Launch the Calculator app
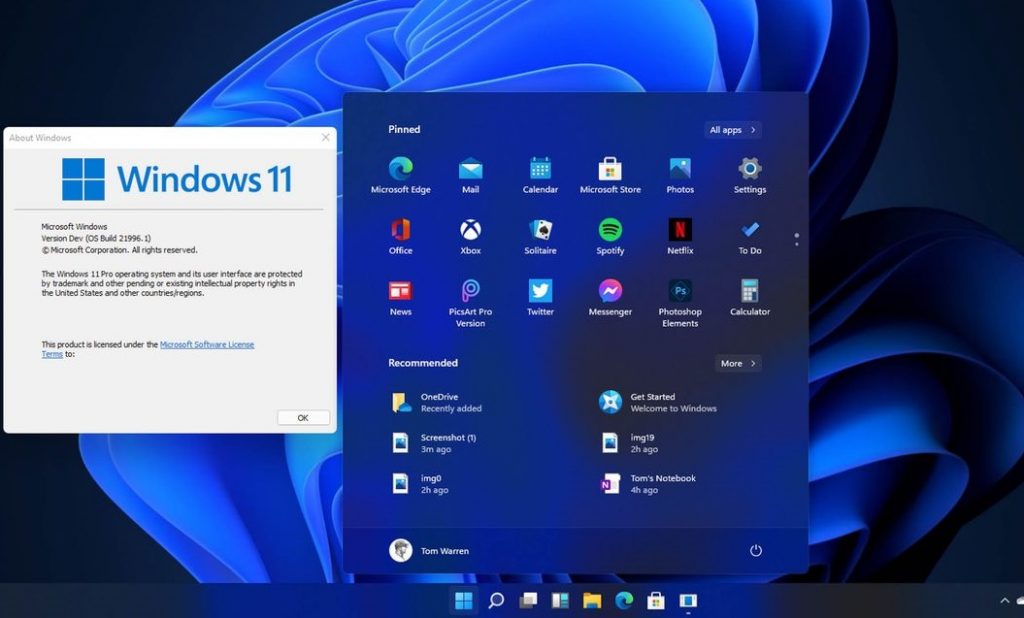1024x618 pixels. [x=750, y=298]
